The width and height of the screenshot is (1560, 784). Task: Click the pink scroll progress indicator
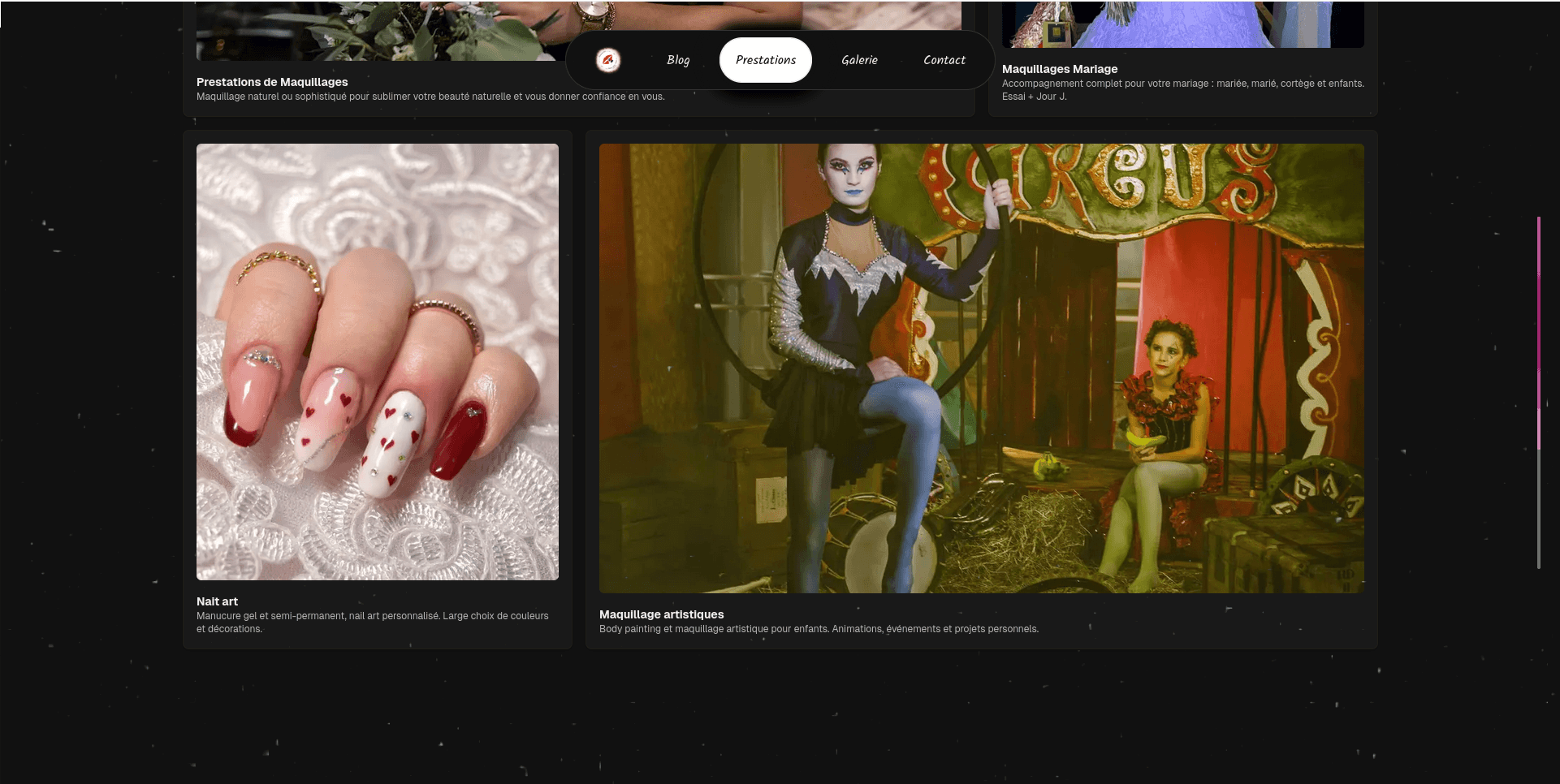coord(1538,325)
